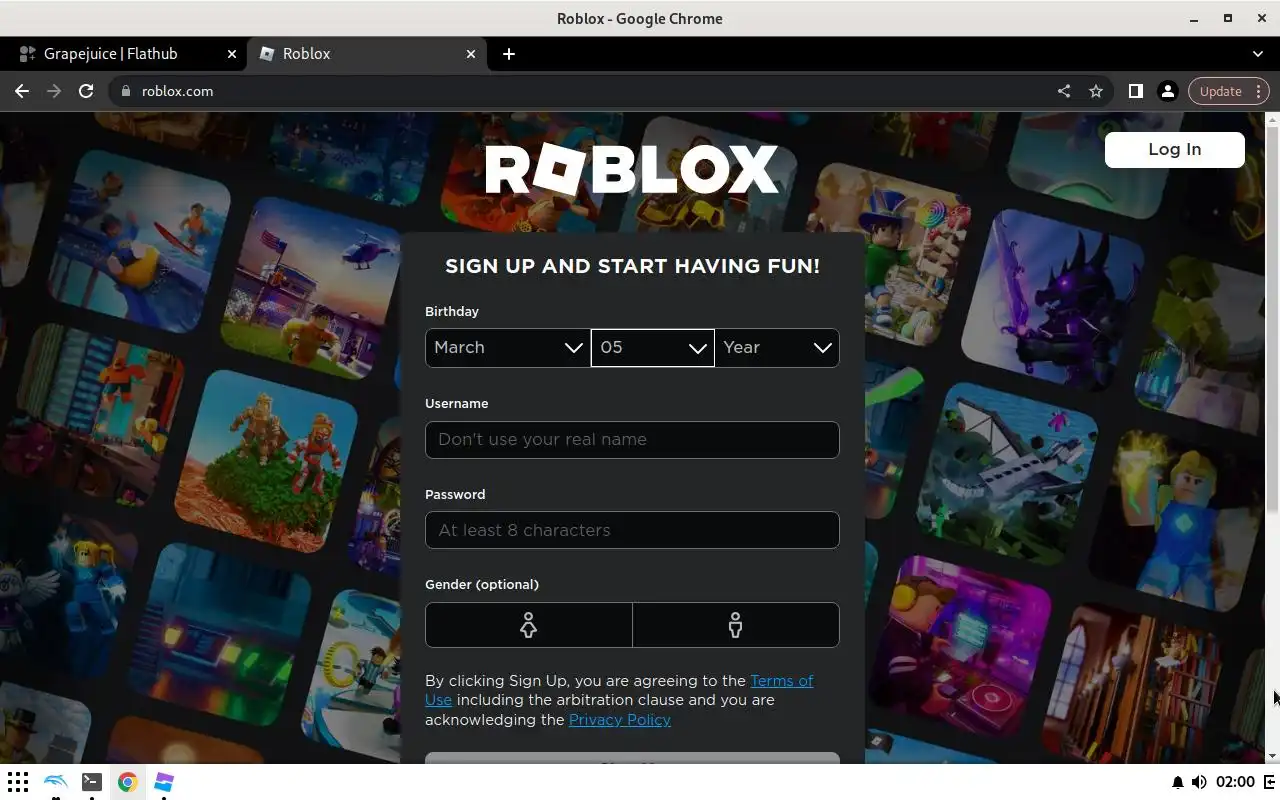Click the 02:00 clock

[x=1237, y=782]
